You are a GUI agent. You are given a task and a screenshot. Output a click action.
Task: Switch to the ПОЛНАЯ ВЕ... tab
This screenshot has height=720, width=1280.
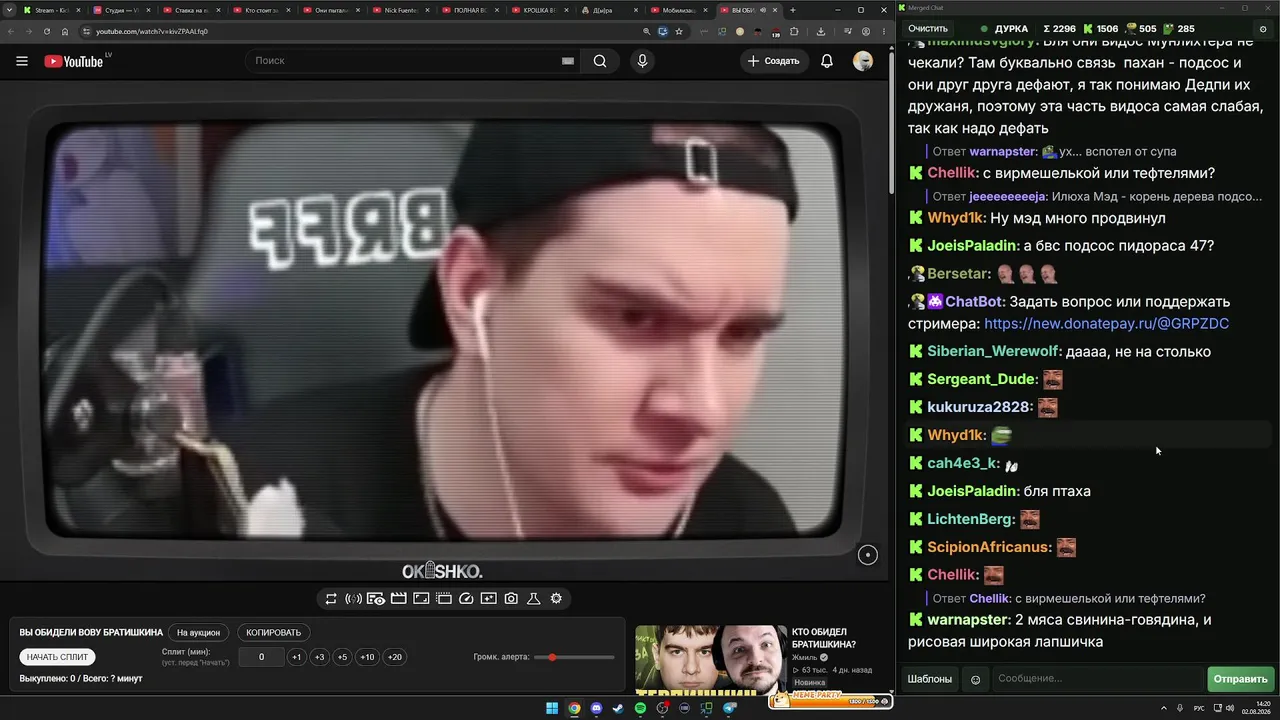471,10
